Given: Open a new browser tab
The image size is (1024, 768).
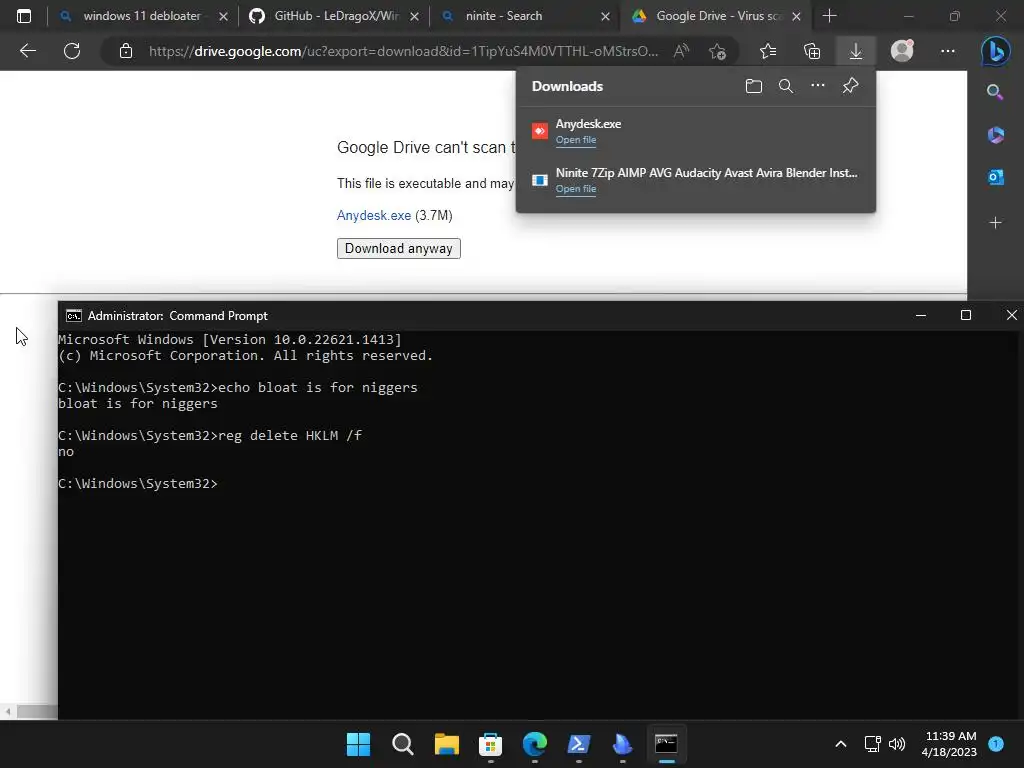Looking at the screenshot, I should click(829, 16).
